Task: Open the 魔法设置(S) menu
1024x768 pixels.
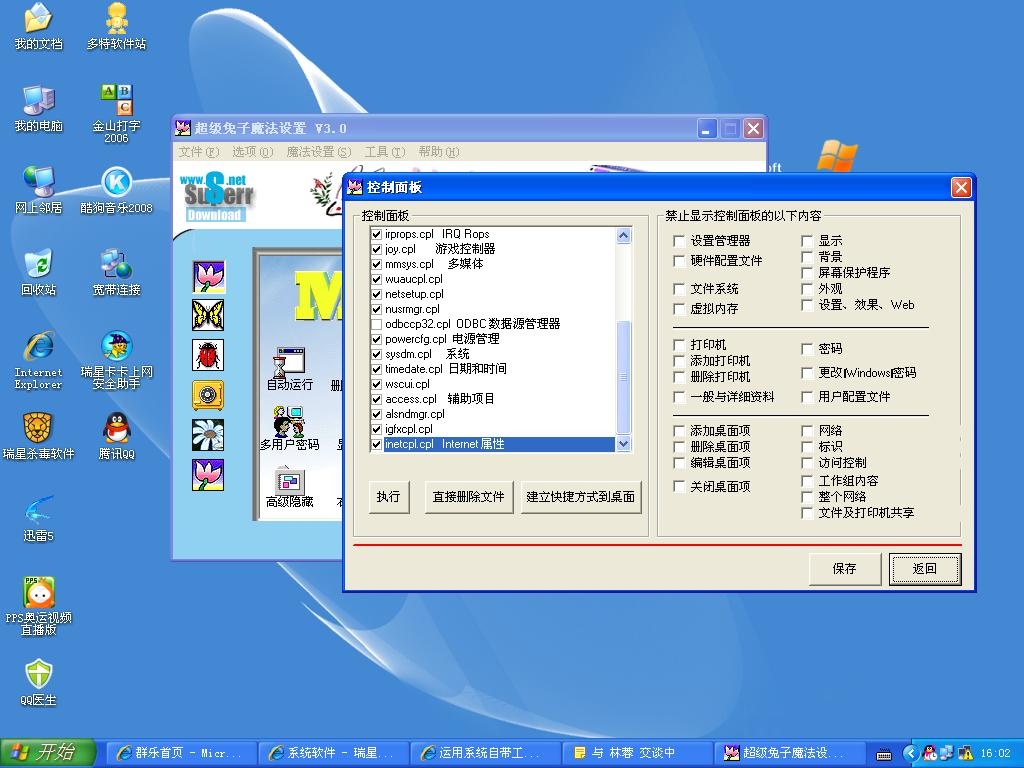Action: click(319, 152)
